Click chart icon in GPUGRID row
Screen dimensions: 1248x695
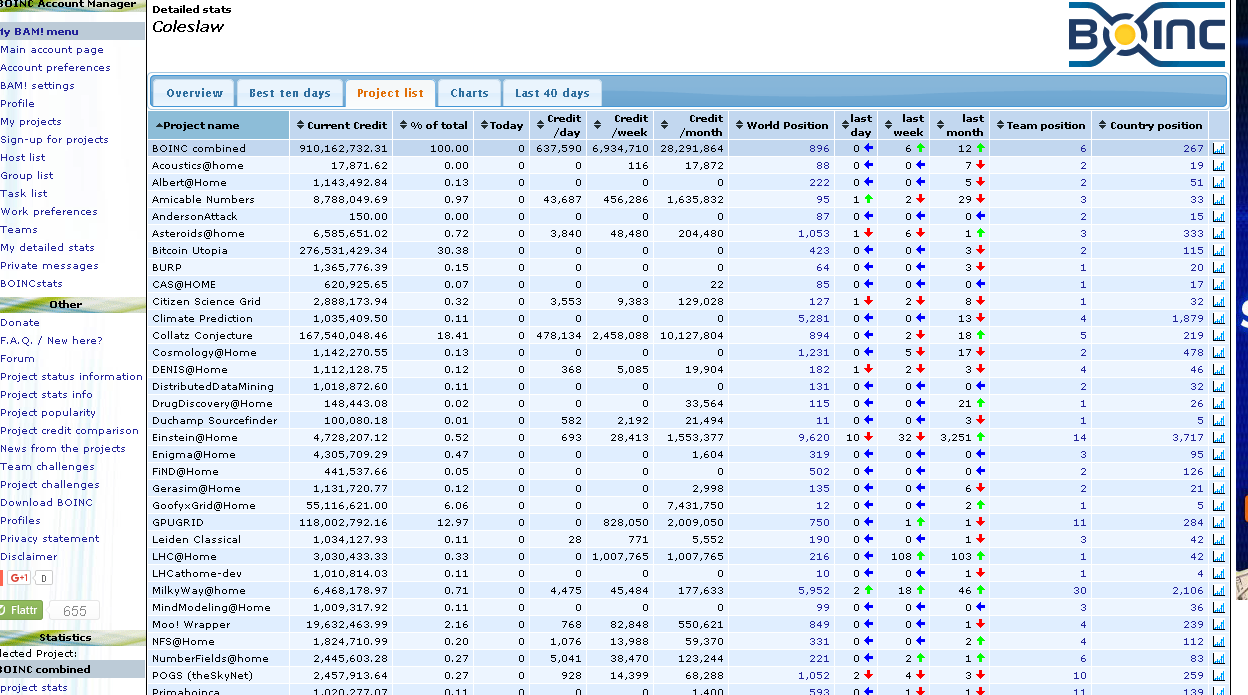1218,523
